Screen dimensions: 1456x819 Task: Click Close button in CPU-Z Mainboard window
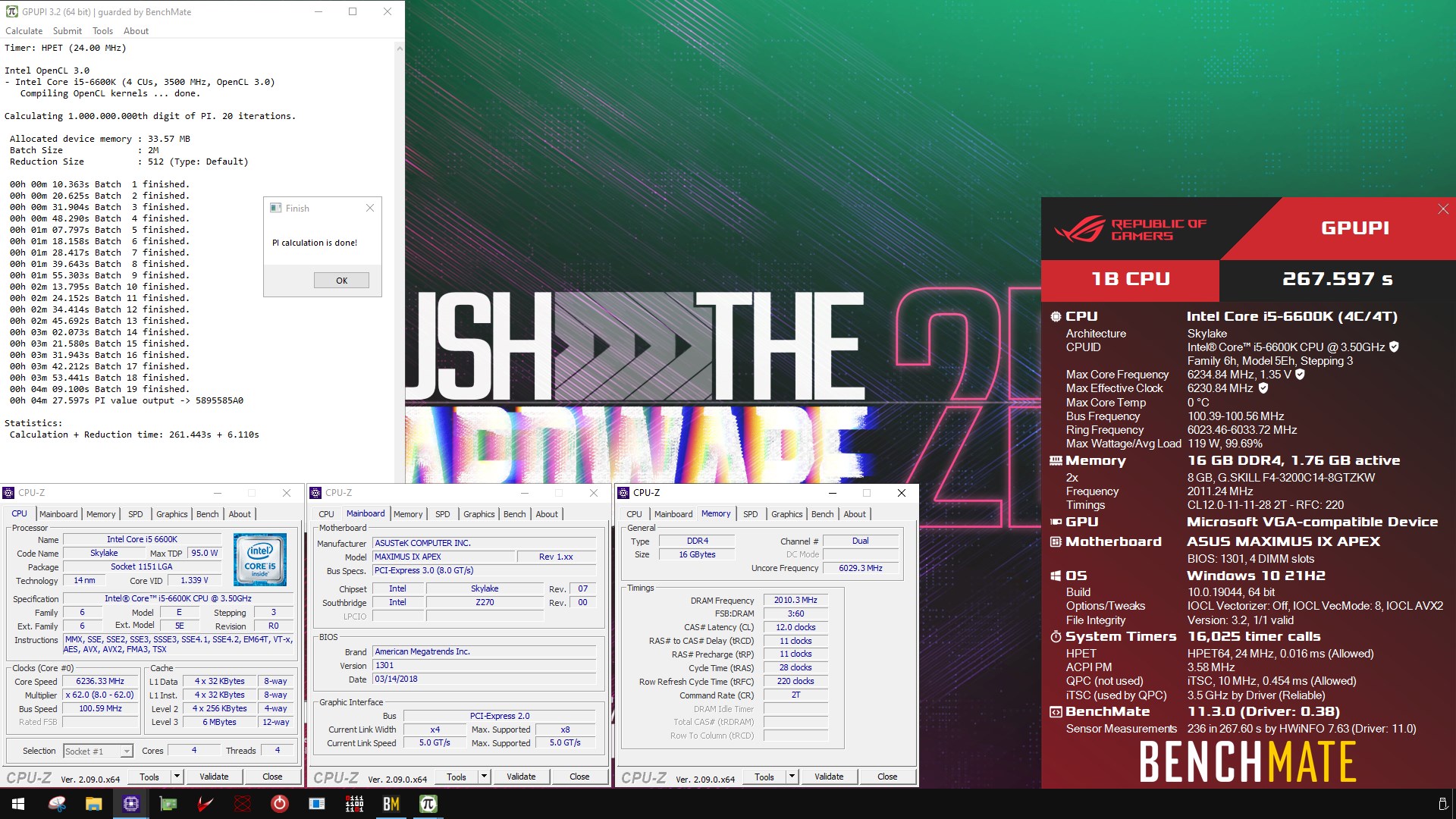579,777
